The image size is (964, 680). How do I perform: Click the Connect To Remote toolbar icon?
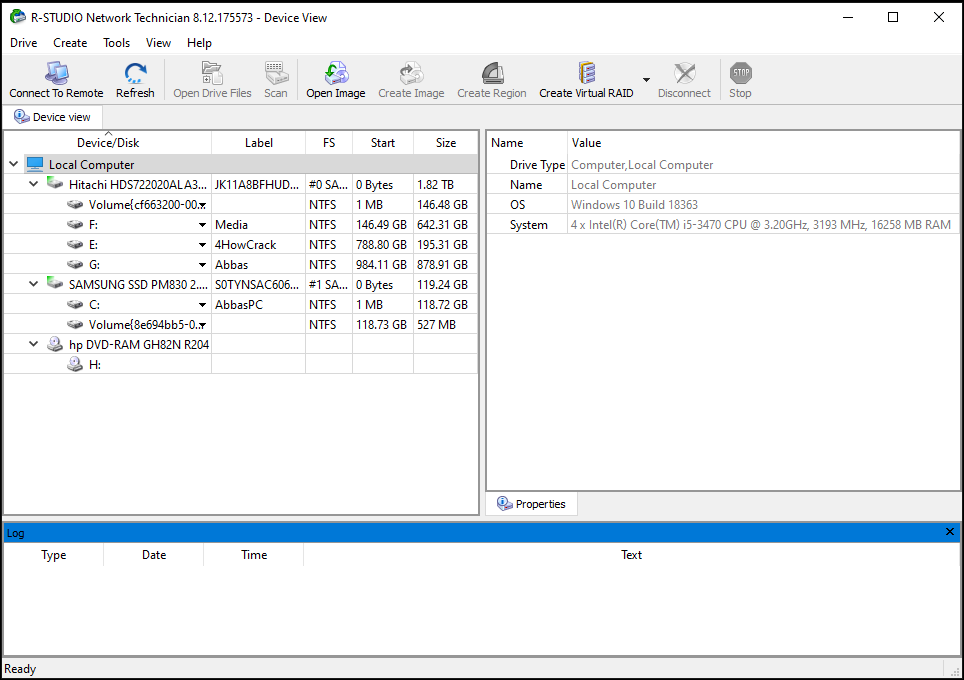pyautogui.click(x=57, y=73)
